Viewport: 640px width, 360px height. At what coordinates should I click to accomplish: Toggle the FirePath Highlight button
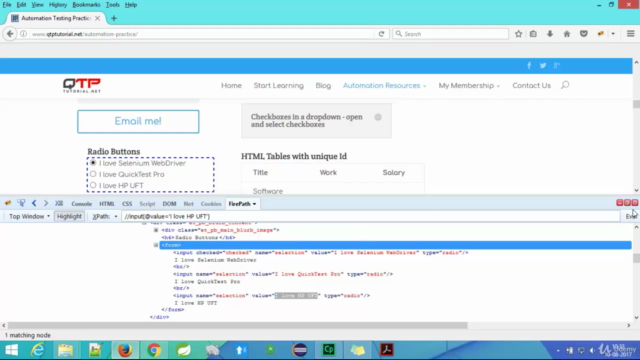[x=69, y=216]
